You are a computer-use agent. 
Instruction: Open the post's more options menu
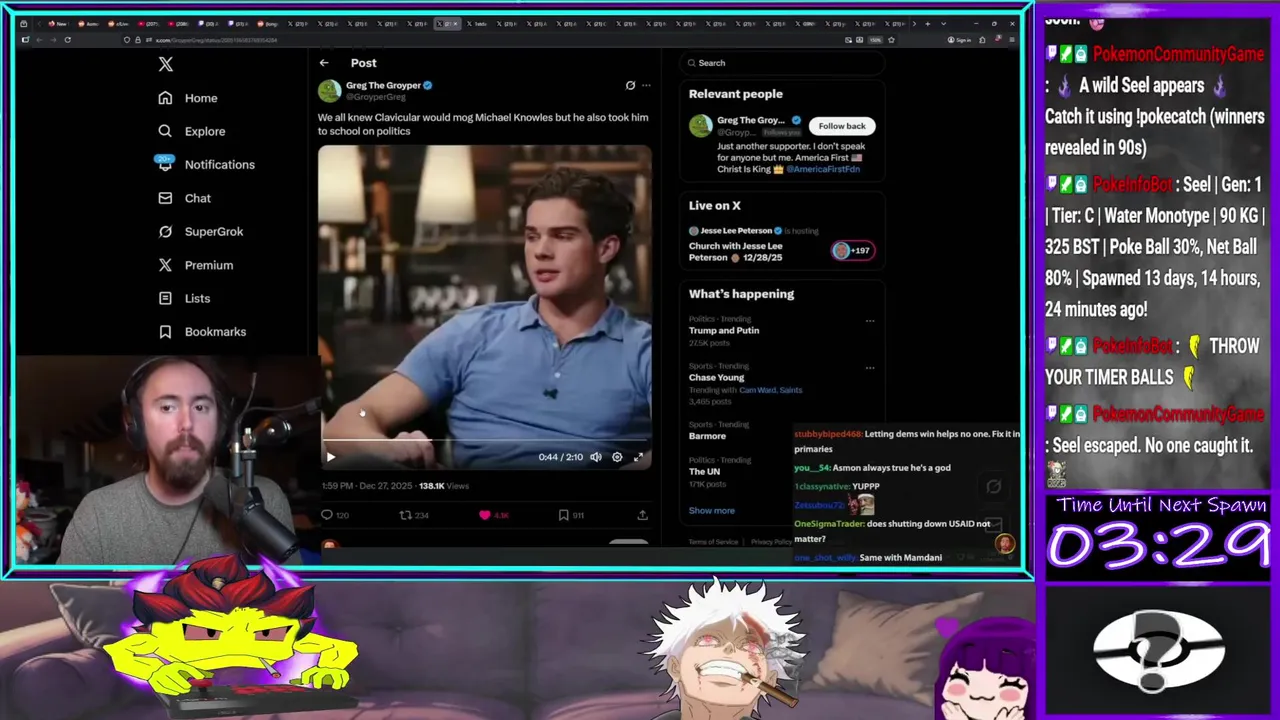tap(646, 86)
